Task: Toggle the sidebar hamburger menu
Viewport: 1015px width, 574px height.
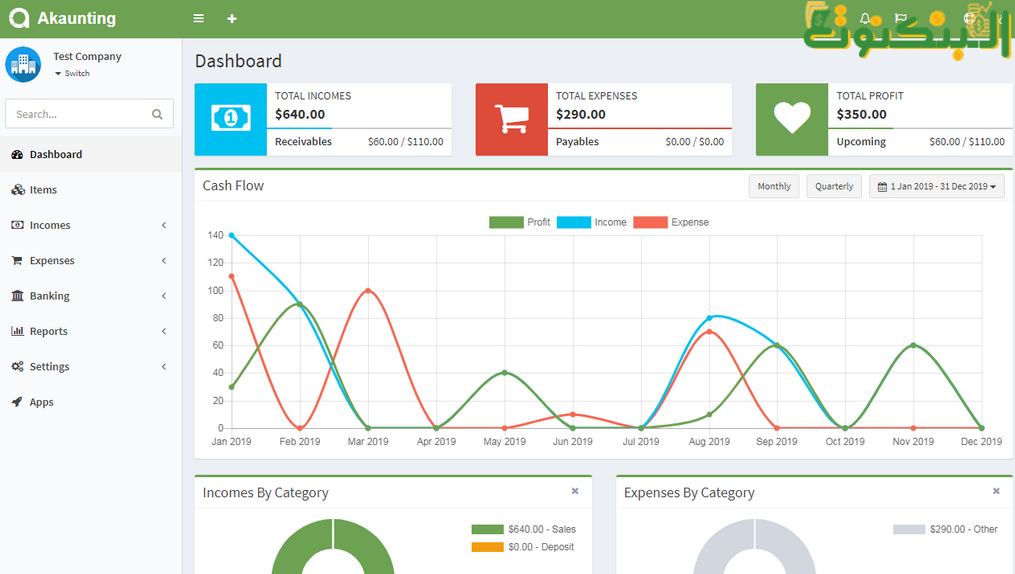Action: [x=199, y=19]
